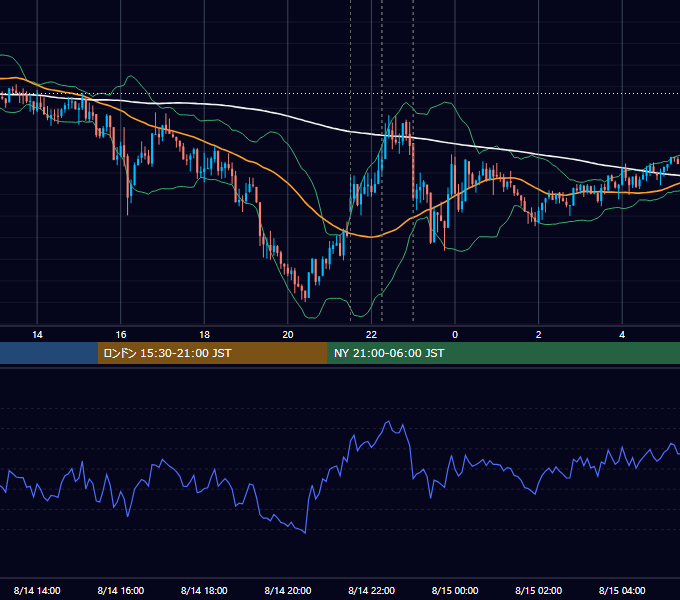Click the 22 hour axis label
680x600 pixels.
pyautogui.click(x=371, y=334)
